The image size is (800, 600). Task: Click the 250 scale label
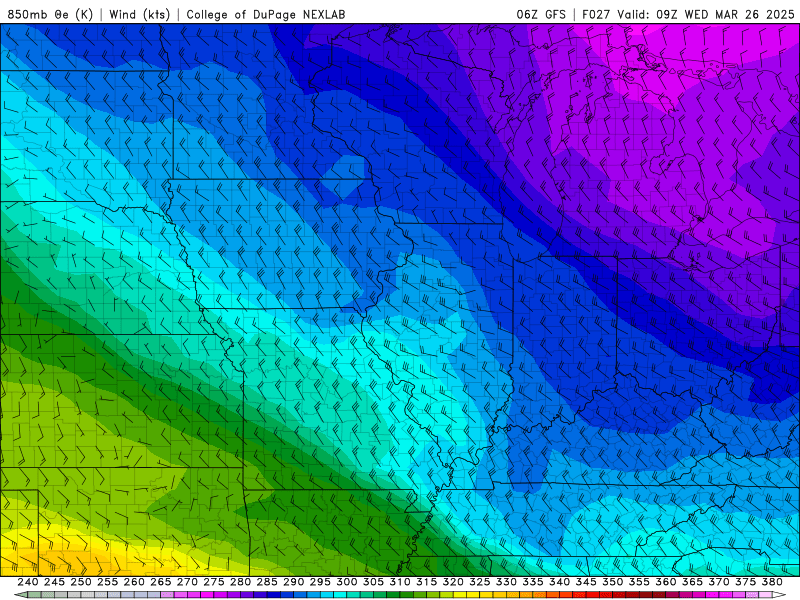pos(81,582)
